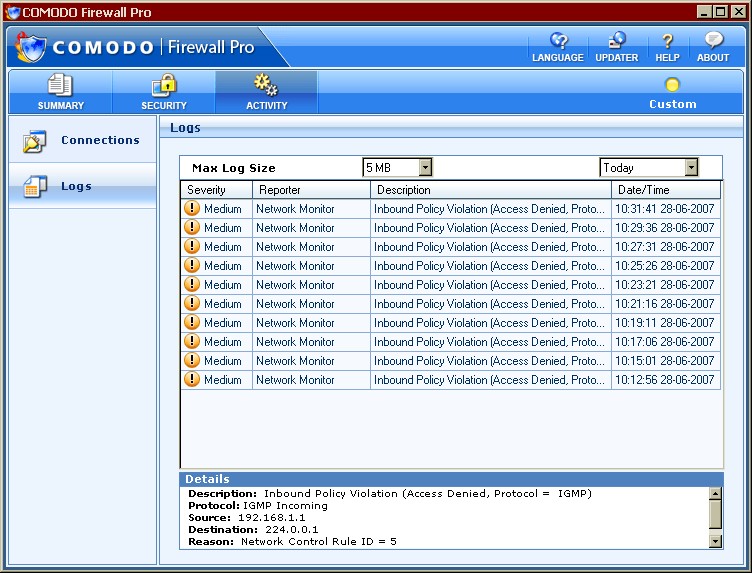This screenshot has width=752, height=573.
Task: Click the Details scrollbar thumb
Action: 715,514
